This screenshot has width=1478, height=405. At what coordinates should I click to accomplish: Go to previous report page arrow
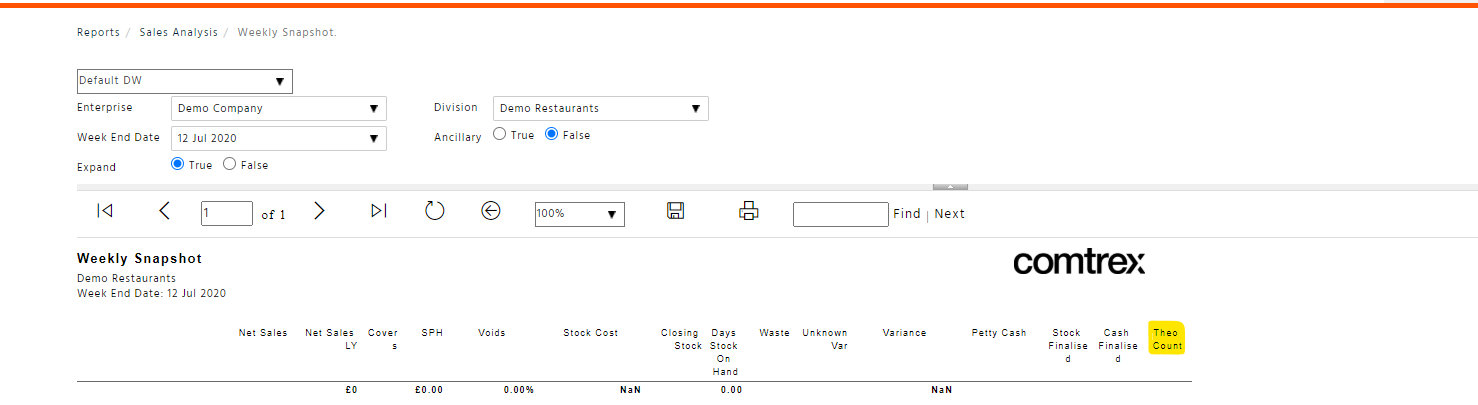[165, 211]
